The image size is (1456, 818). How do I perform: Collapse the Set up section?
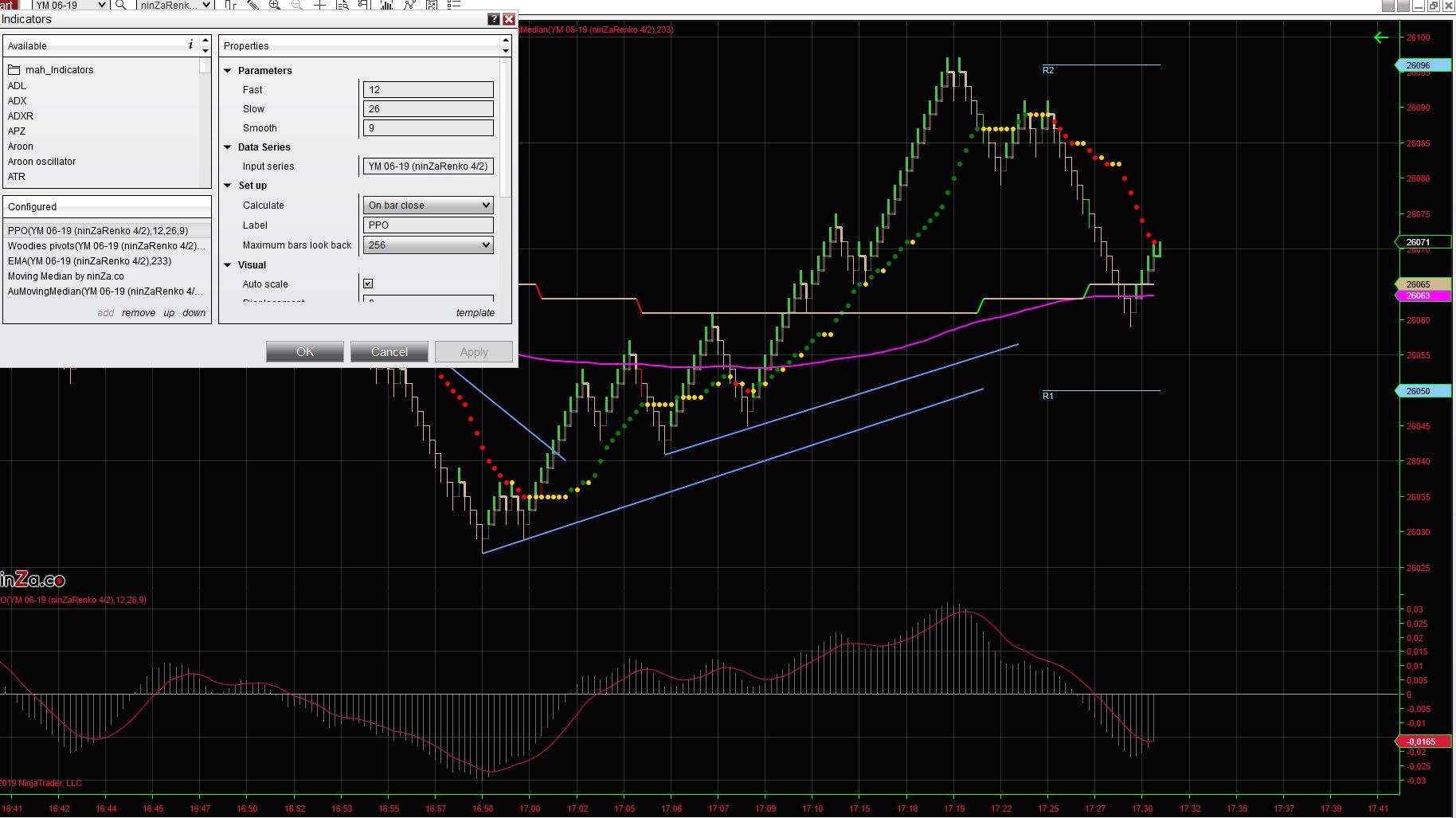(228, 186)
